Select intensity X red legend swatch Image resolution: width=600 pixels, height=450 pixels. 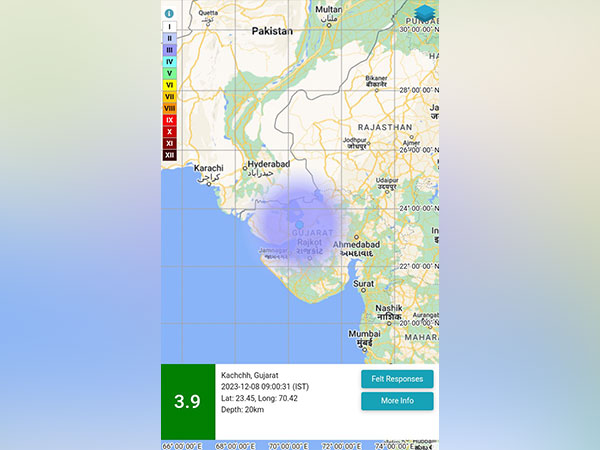tap(169, 132)
